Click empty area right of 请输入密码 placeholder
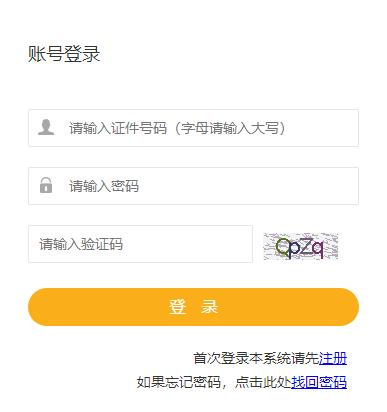387x412 pixels. (x=247, y=186)
